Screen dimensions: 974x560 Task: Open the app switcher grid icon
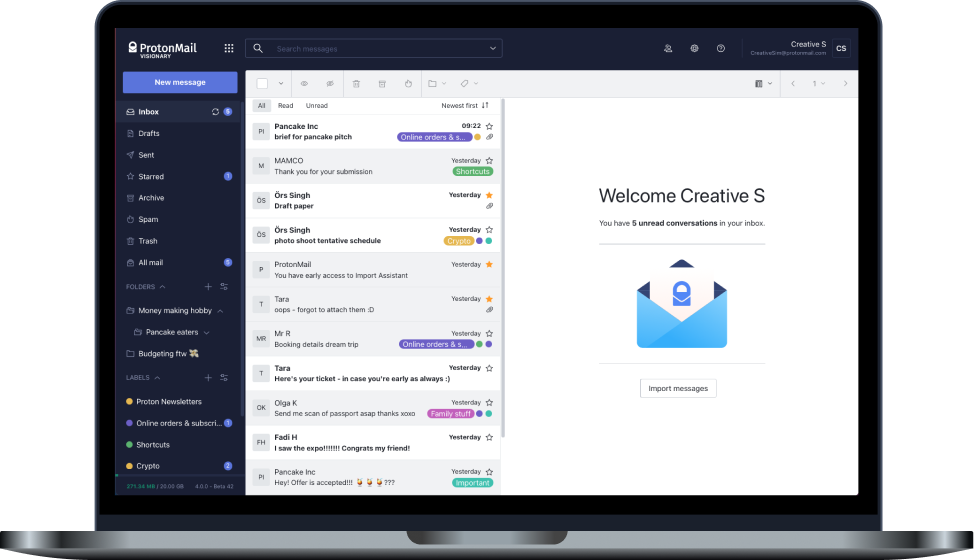[229, 48]
